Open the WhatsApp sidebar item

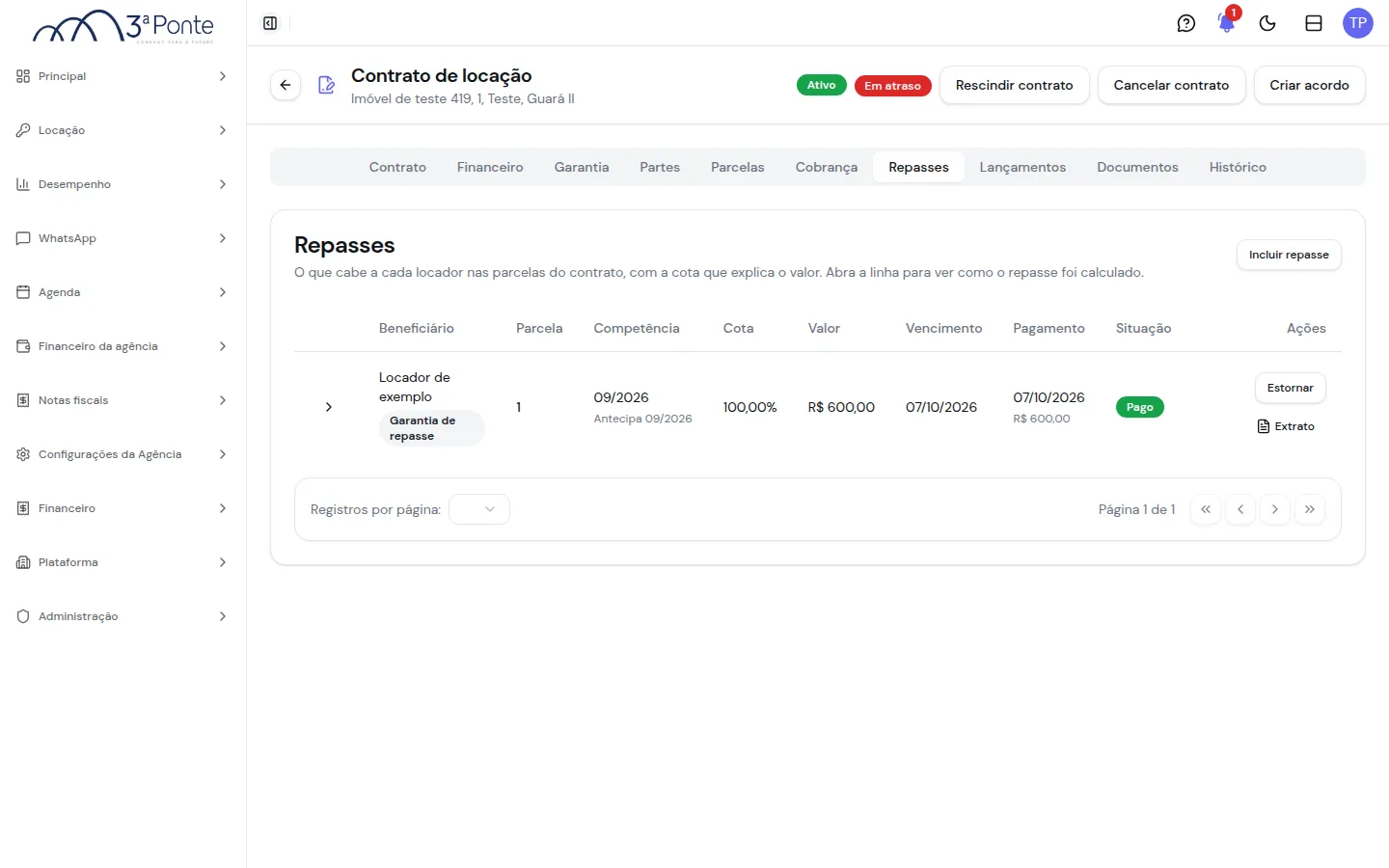tap(123, 238)
